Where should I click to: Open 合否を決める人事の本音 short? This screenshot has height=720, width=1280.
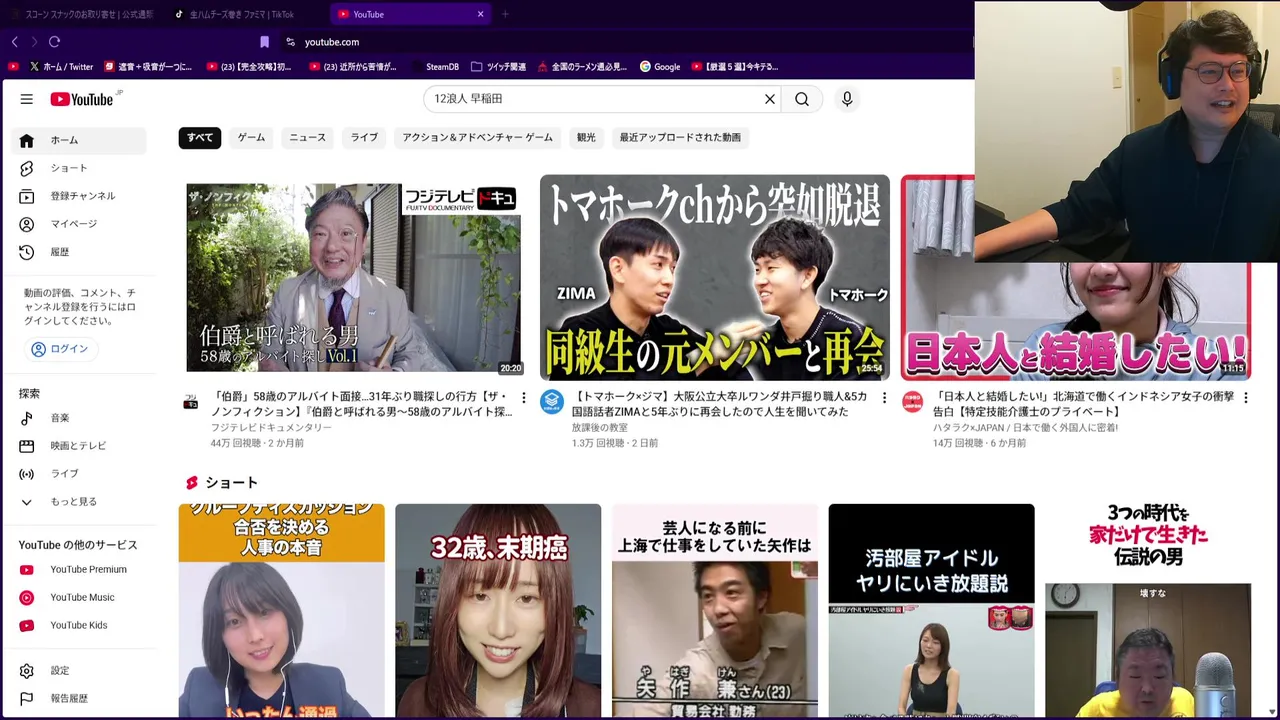(281, 610)
